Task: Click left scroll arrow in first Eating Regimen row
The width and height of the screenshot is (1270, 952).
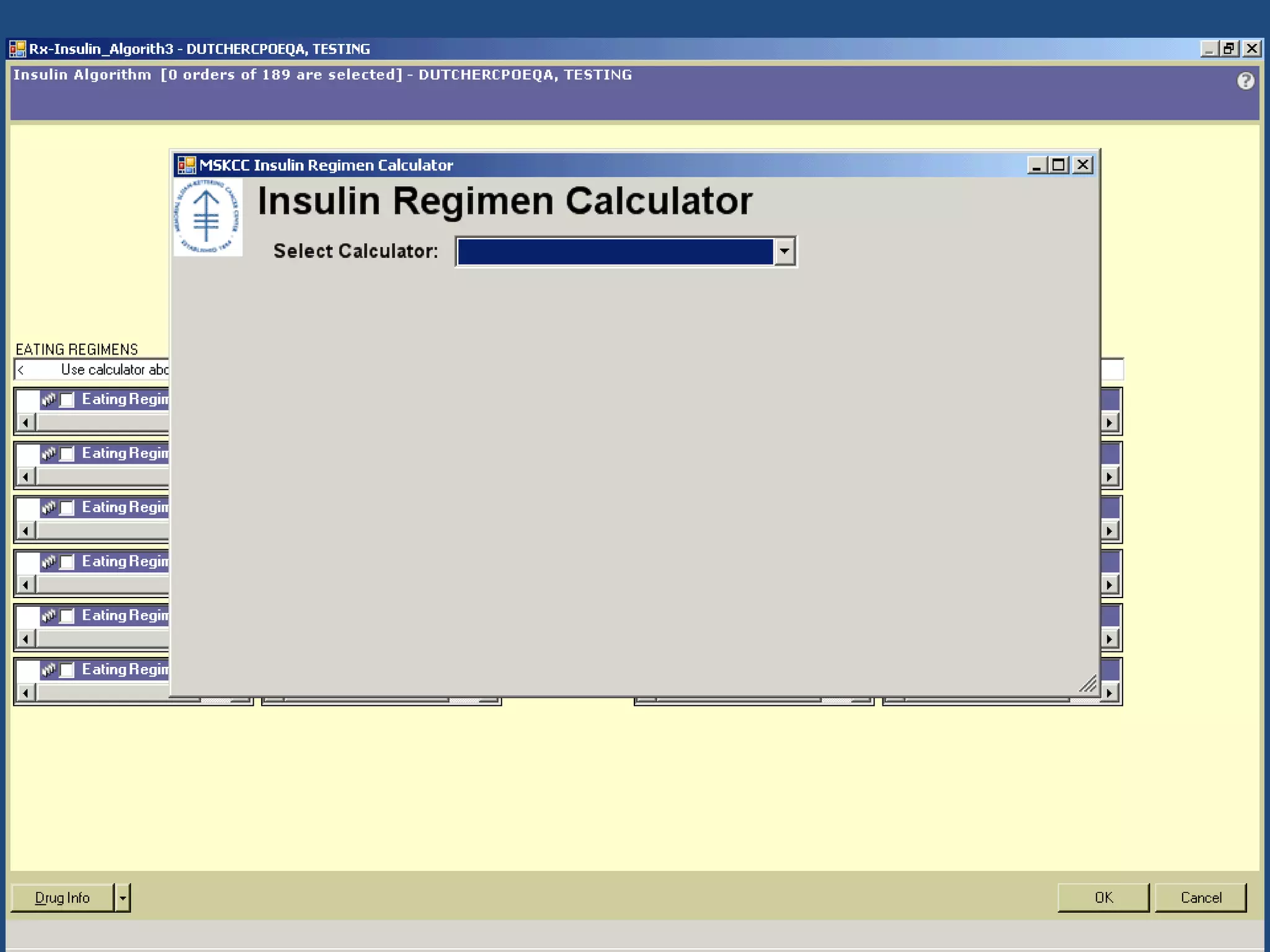Action: pos(25,423)
